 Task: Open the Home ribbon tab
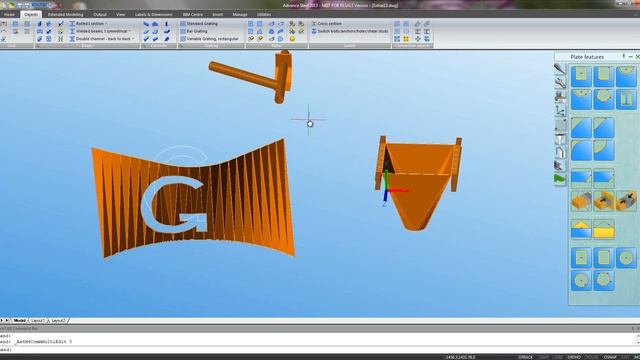[x=9, y=14]
